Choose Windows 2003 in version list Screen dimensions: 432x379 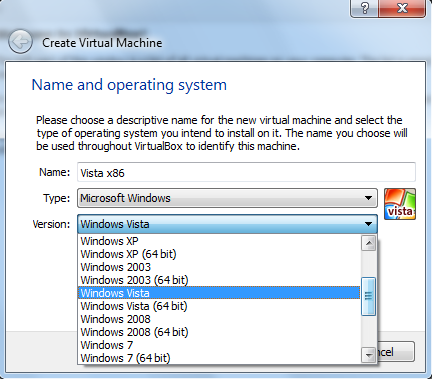click(219, 267)
